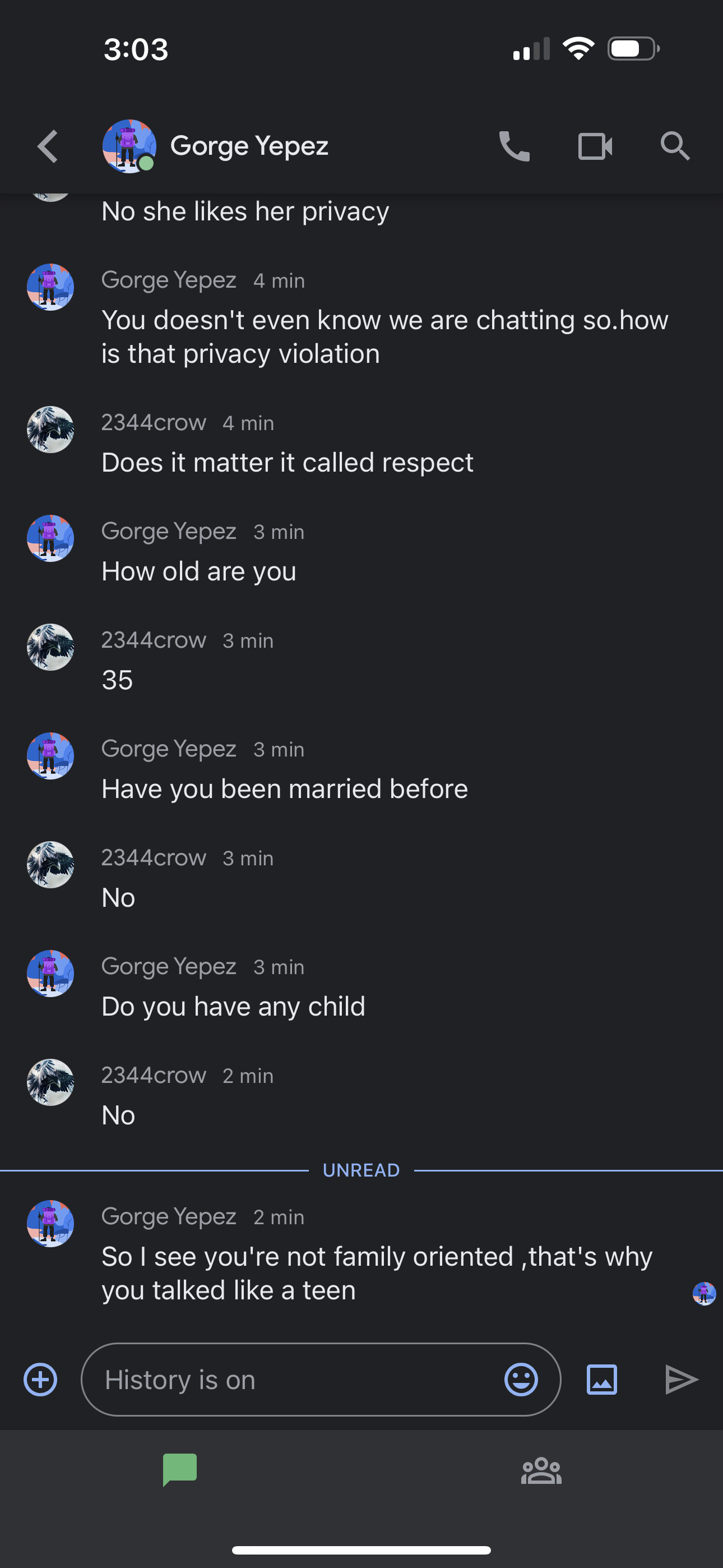Select the message 'Have you been married before'
This screenshot has width=723, height=1568.
pos(285,789)
